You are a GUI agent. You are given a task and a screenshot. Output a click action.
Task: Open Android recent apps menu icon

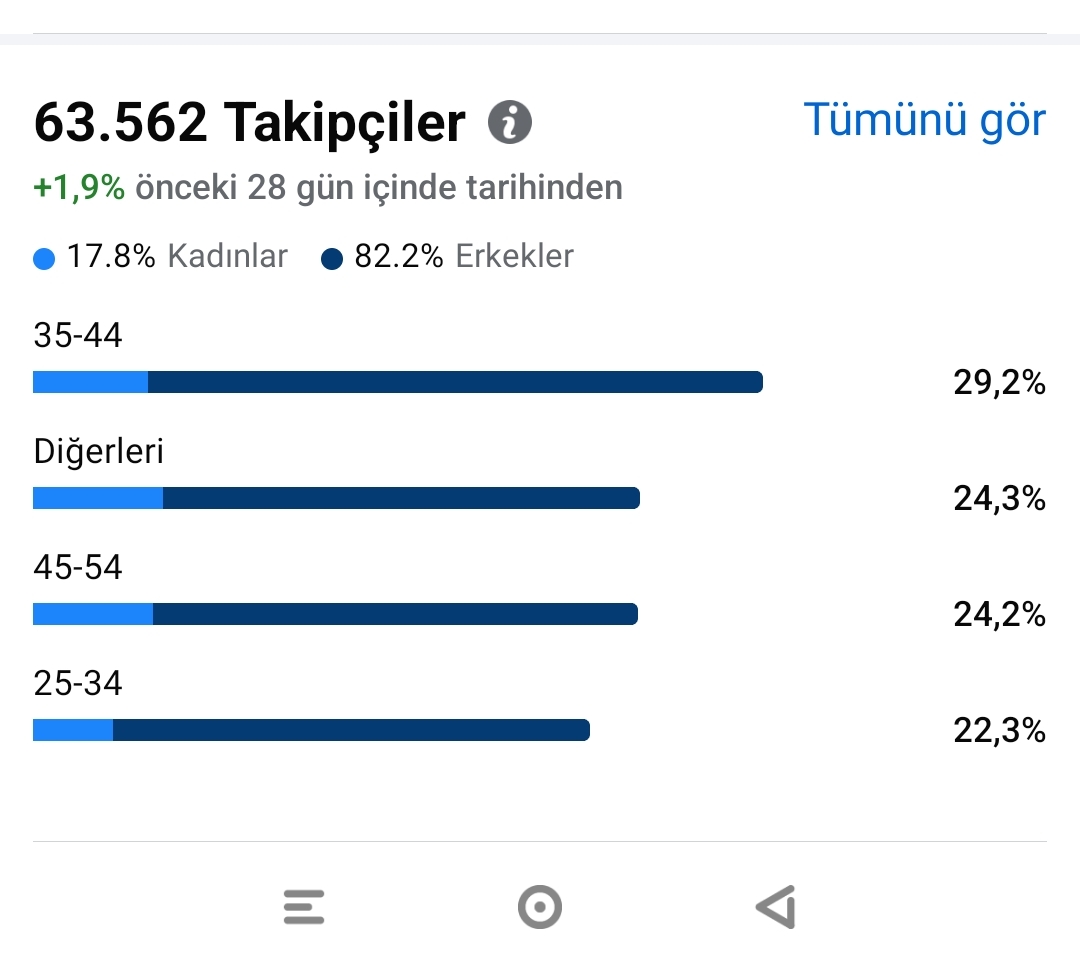(x=304, y=907)
